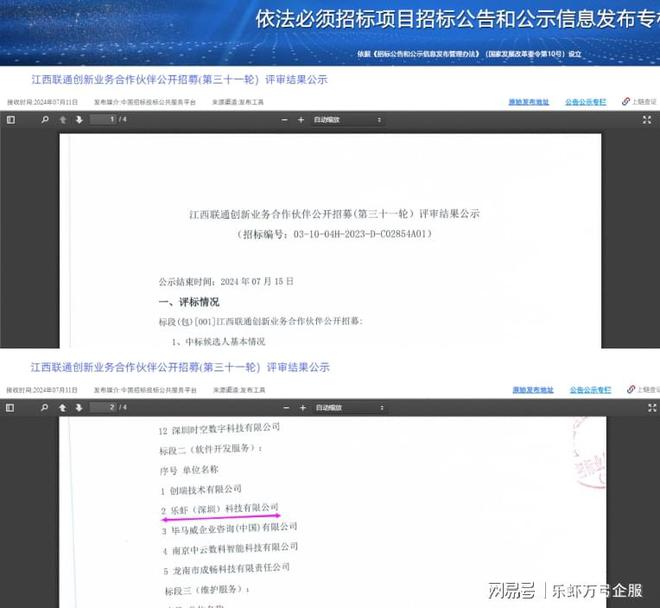Open search in the page 2 viewer toolbar
Viewport: 660px width, 608px height.
point(44,408)
